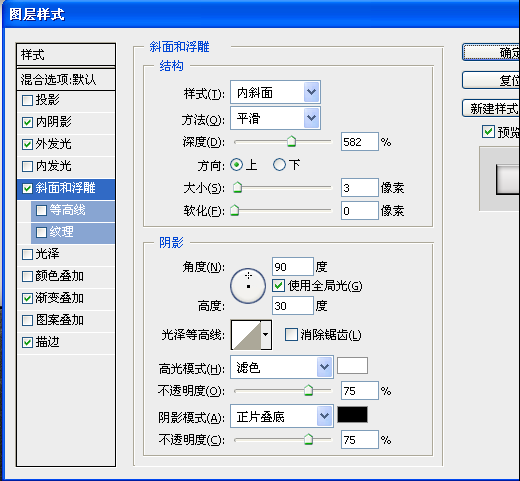Open the 样式 bevel style dropdown

275,92
